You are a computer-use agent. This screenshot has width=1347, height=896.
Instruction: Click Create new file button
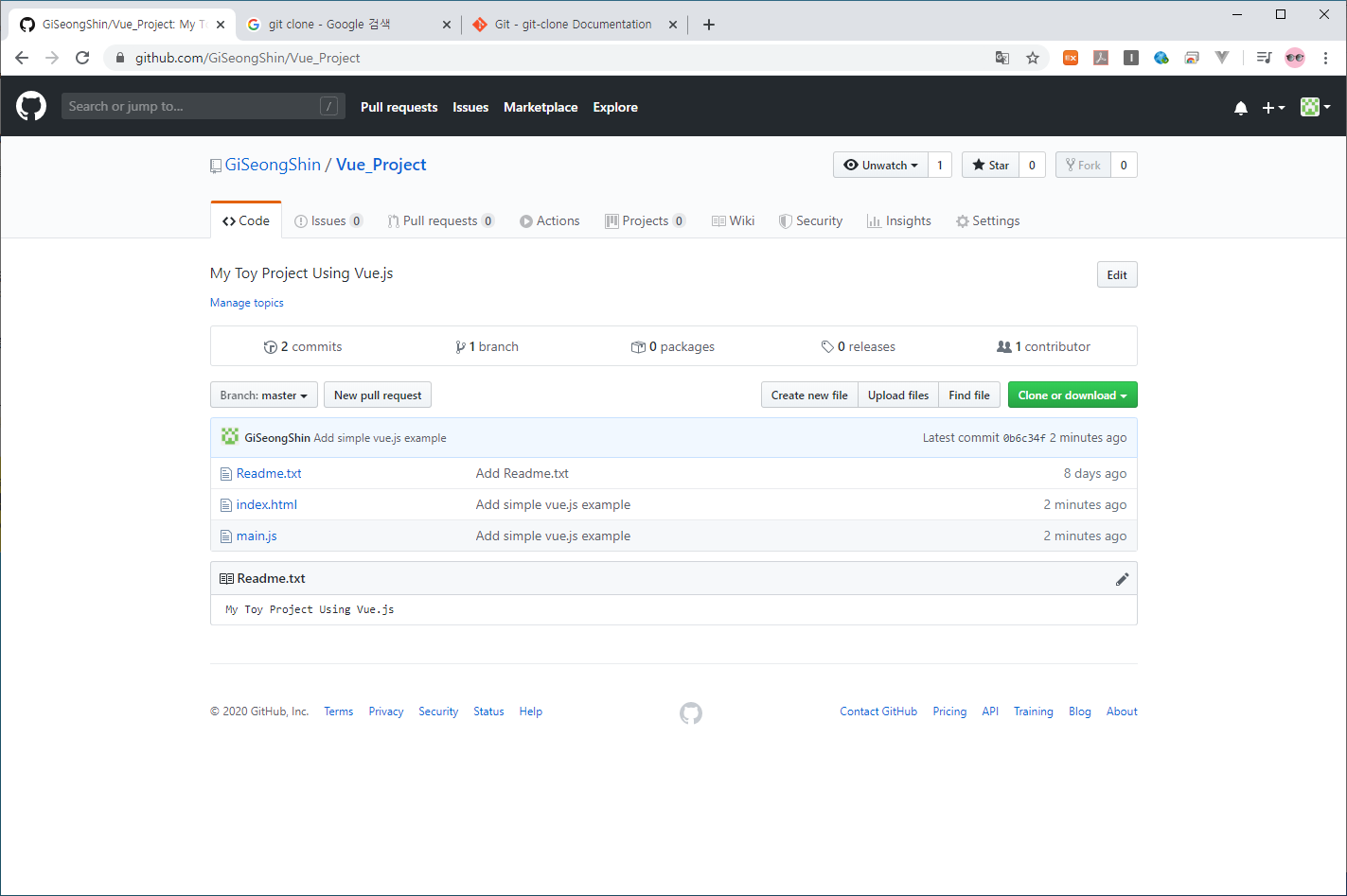809,395
